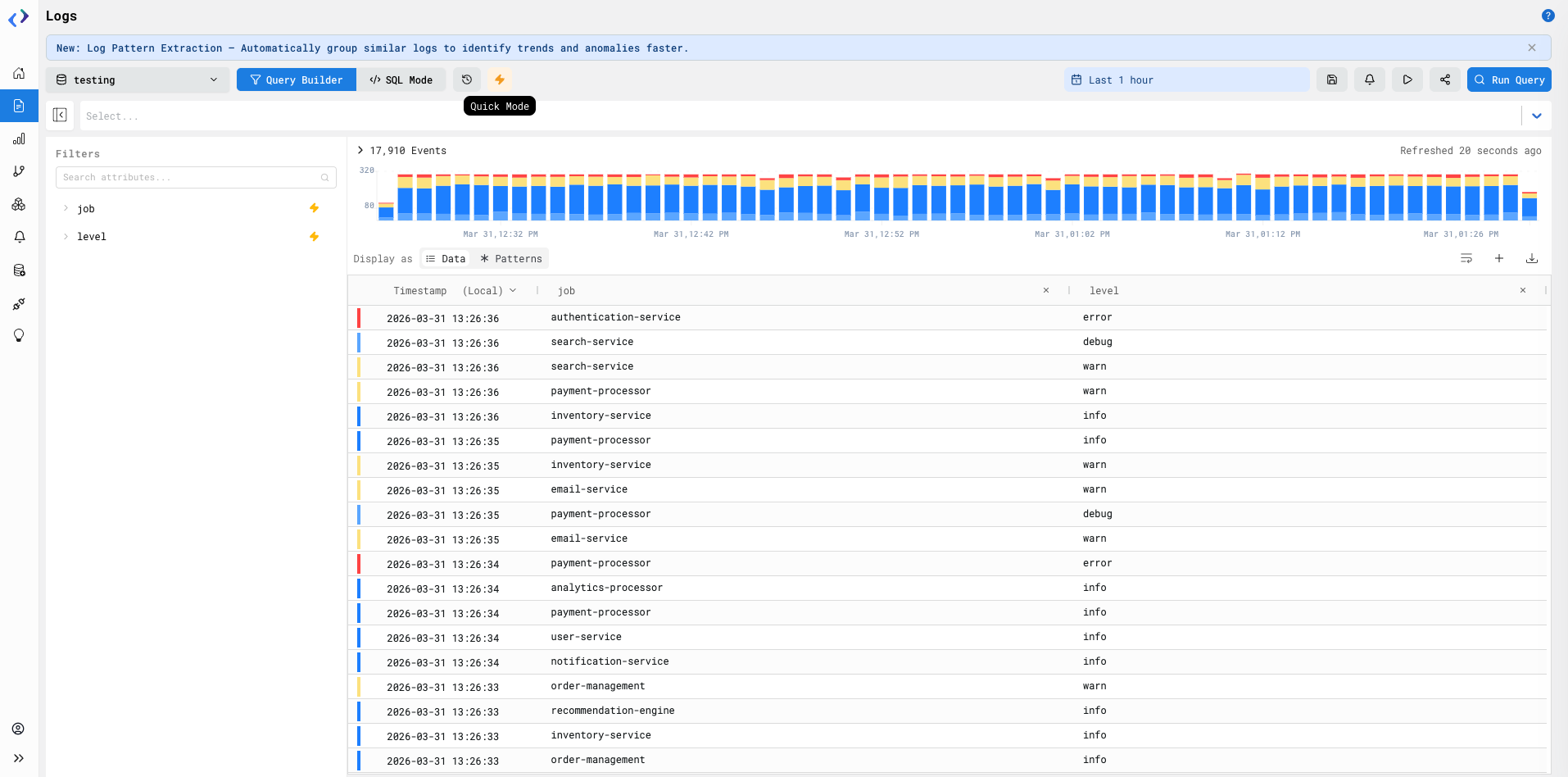Open the Home page from the sidebar
Viewport: 1568px width, 777px height.
point(18,73)
